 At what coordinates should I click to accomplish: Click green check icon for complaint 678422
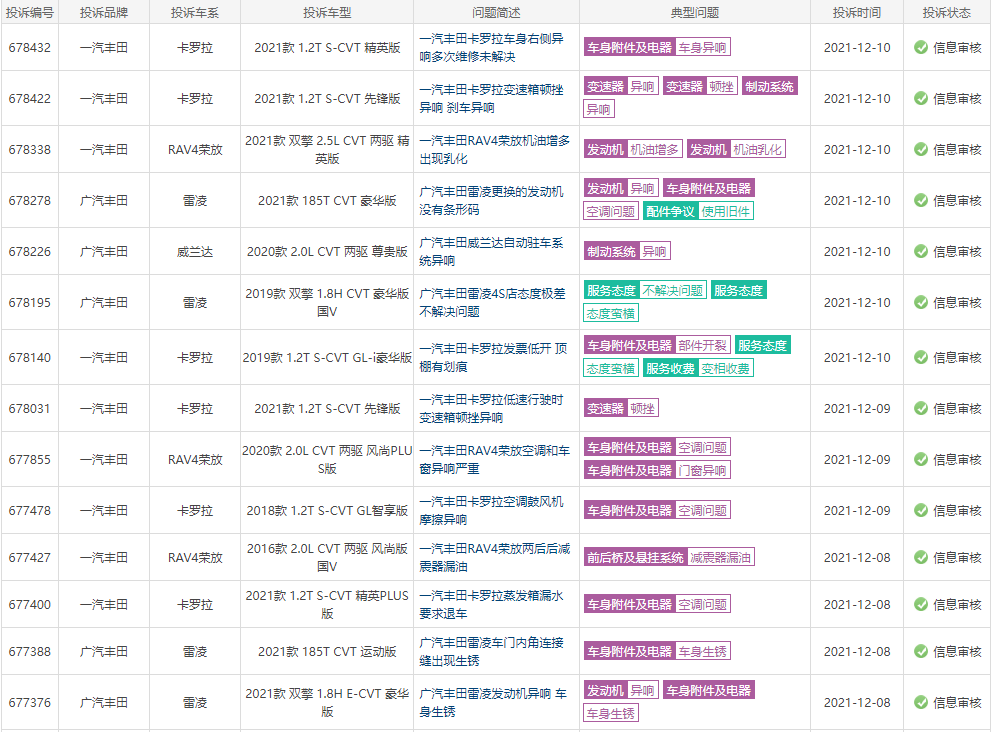[920, 98]
